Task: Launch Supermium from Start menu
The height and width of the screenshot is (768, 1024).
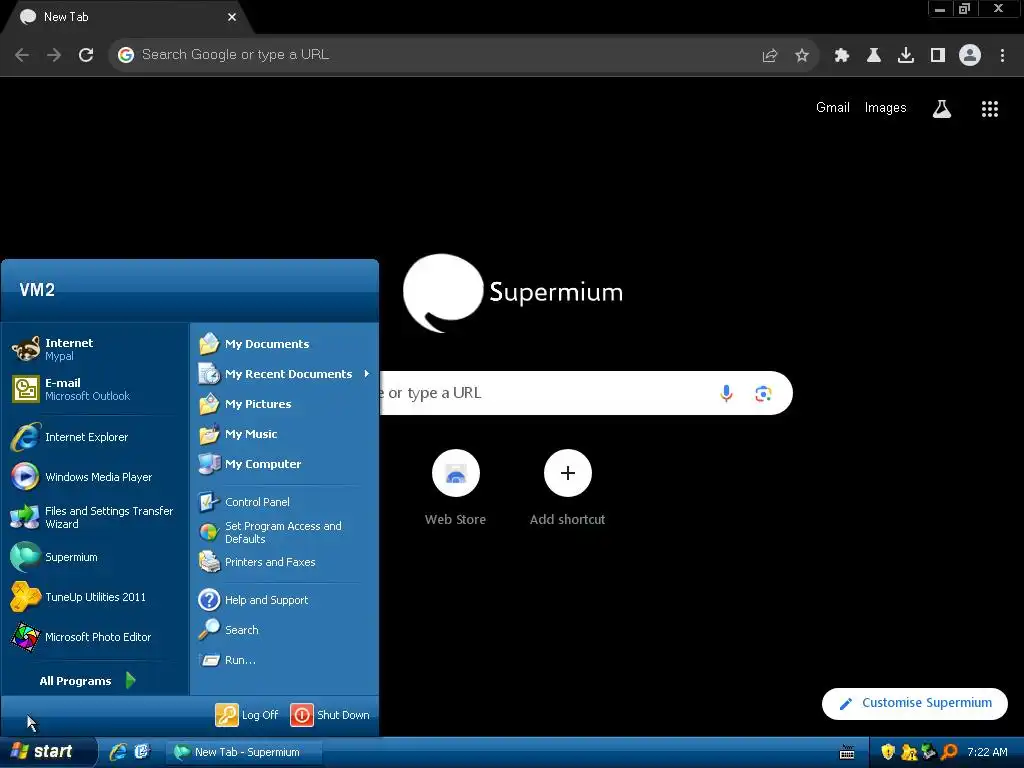Action: pos(95,557)
